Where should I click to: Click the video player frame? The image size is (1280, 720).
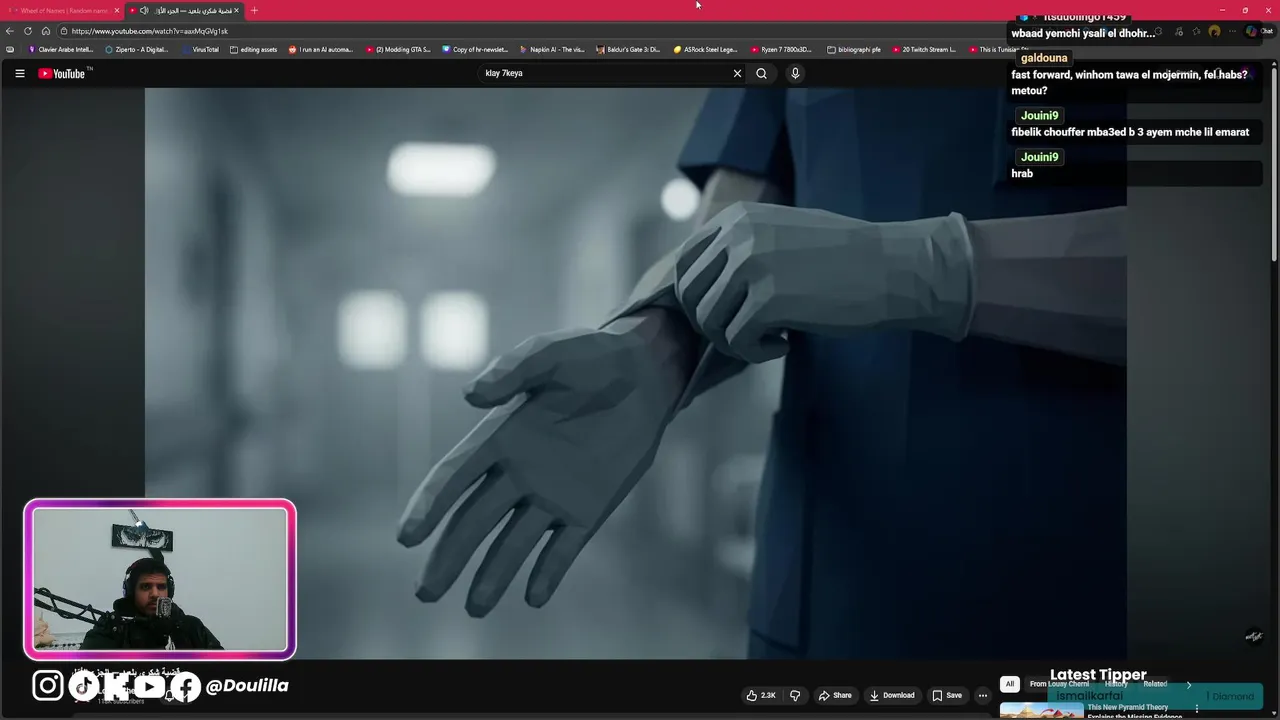(x=636, y=373)
